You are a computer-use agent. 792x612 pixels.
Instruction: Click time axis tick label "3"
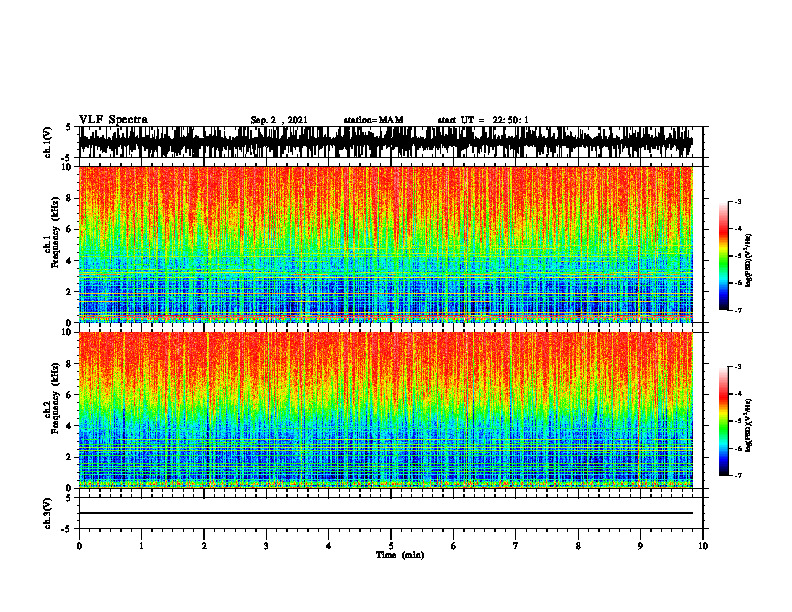266,546
